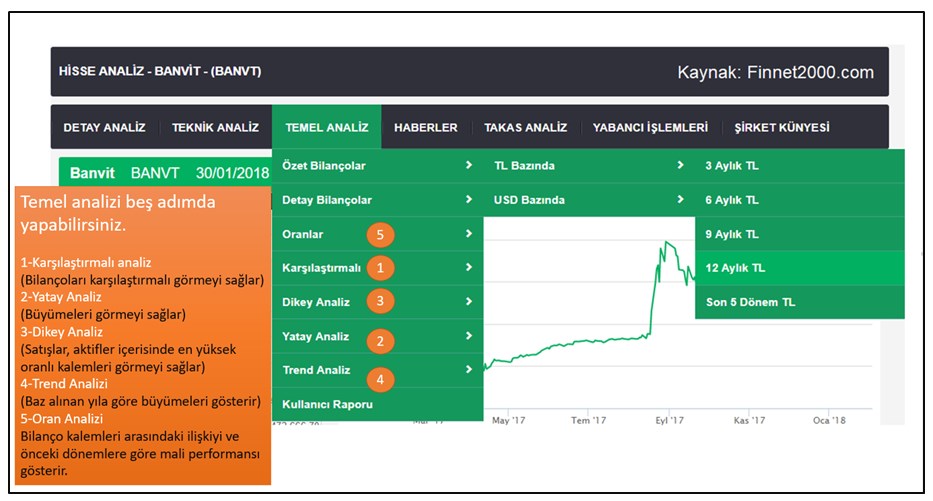Select 3 Aylık TL option
This screenshot has height=501, width=933.
coord(800,165)
